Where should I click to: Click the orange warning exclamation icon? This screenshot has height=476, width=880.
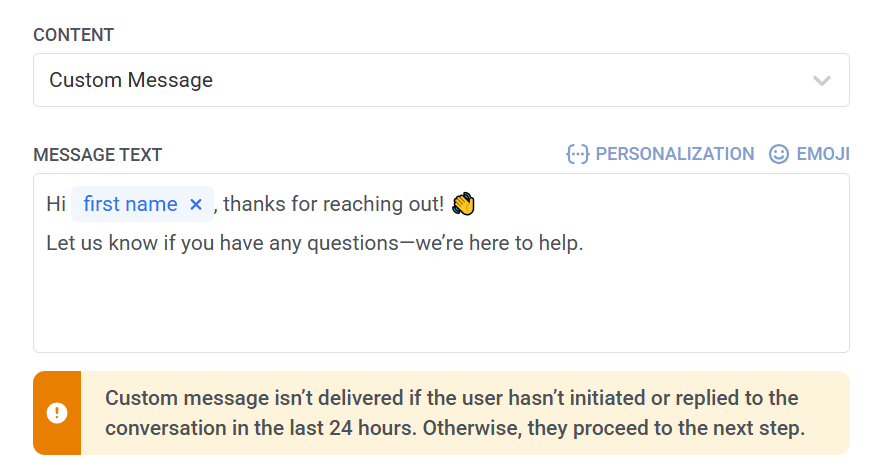pos(57,413)
